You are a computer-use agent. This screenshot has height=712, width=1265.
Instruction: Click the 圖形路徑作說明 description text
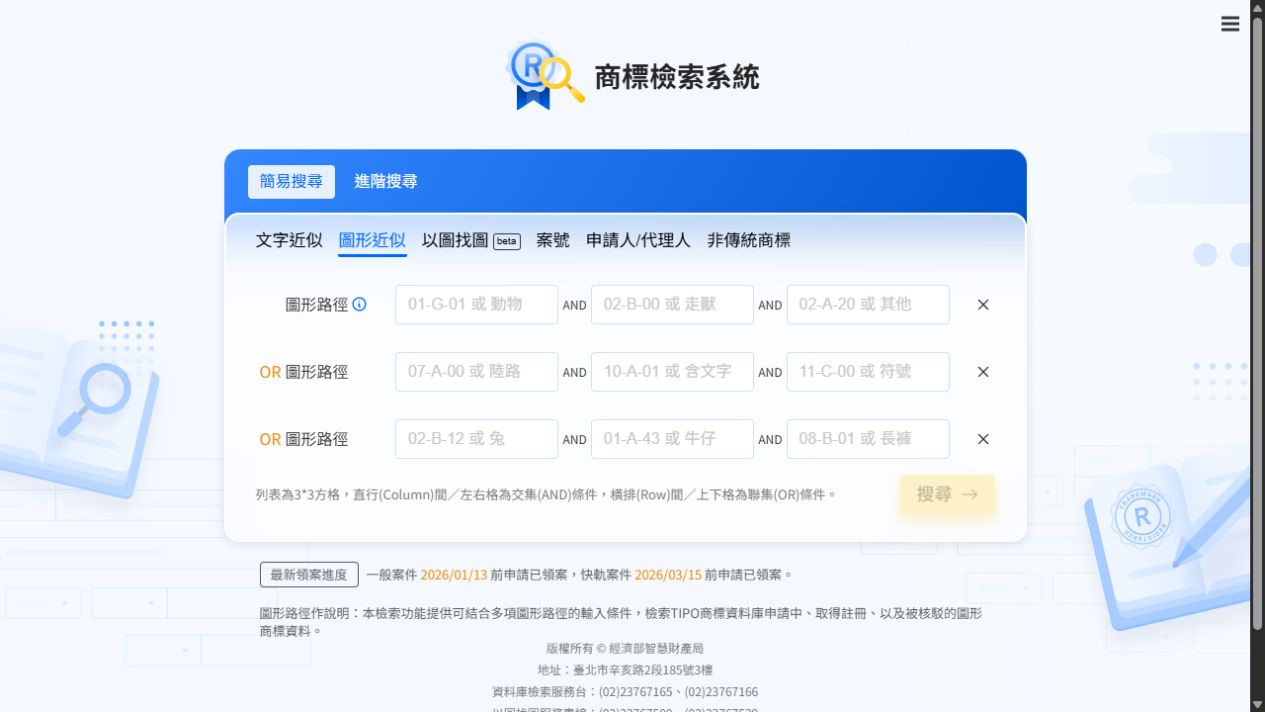click(x=621, y=622)
